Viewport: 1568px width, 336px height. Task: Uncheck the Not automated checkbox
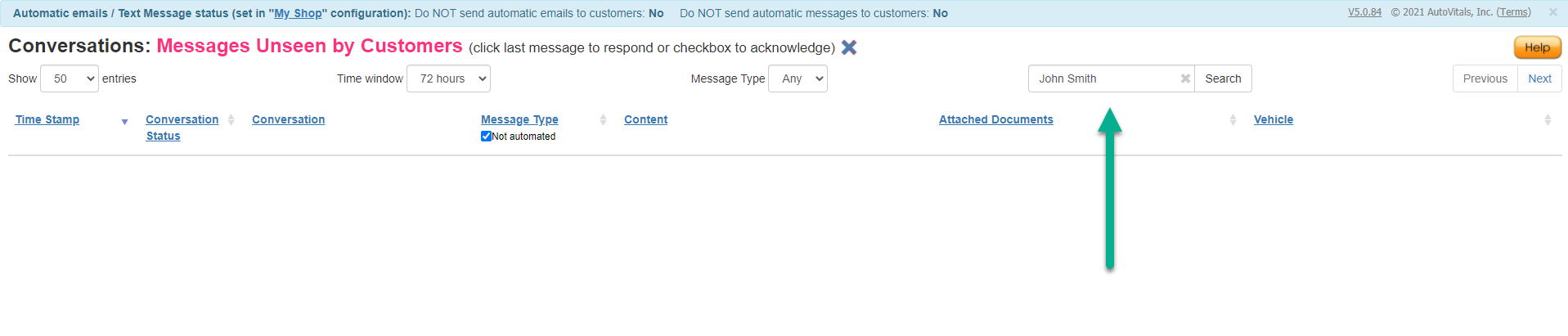point(486,137)
